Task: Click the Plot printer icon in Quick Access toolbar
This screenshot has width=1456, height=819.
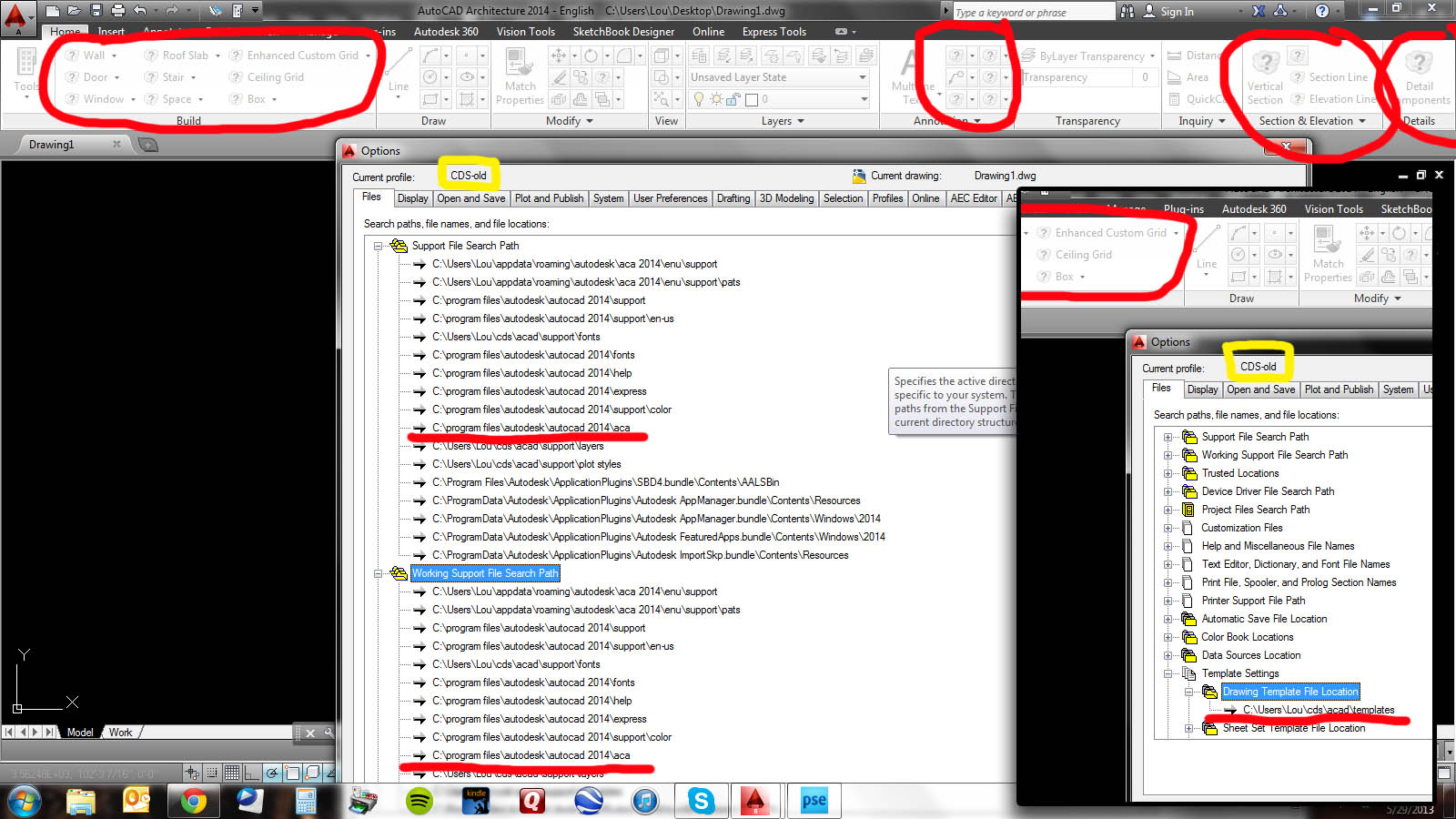Action: coord(118,11)
